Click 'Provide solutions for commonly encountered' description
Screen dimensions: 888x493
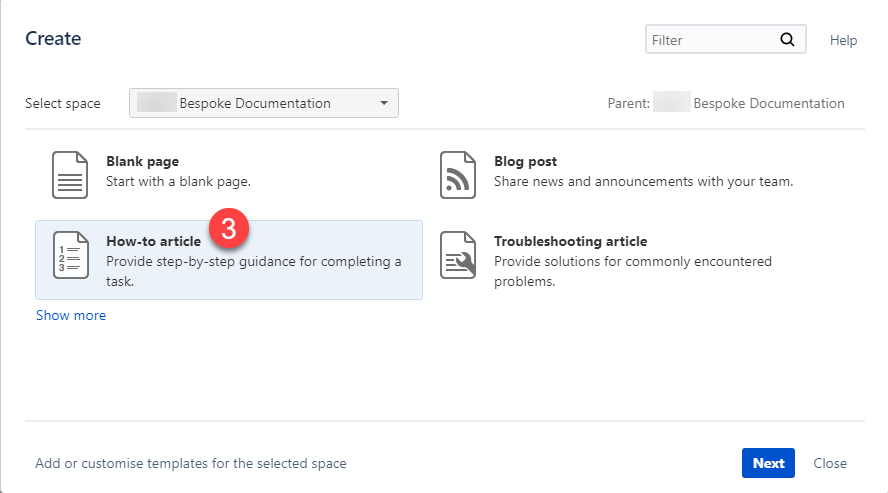point(633,271)
